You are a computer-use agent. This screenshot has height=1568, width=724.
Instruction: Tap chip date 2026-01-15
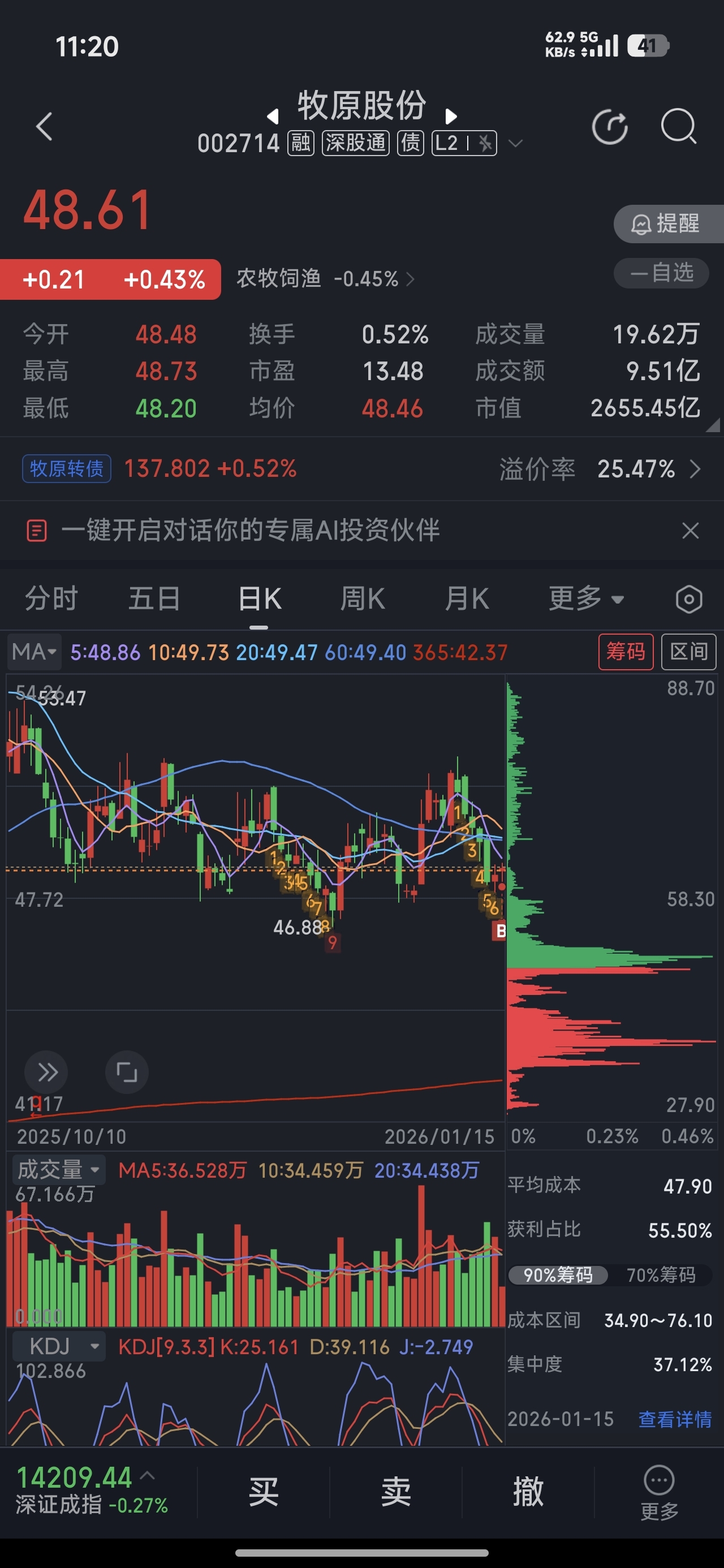[x=561, y=1419]
